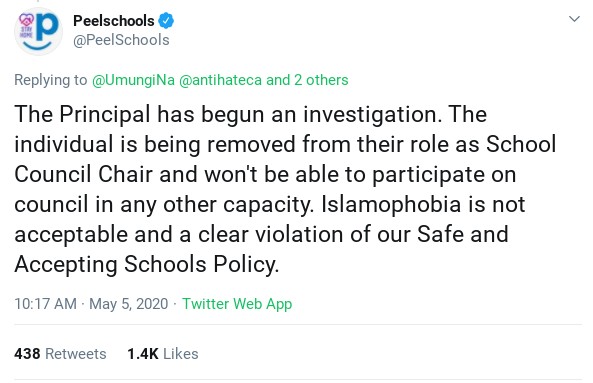
Task: View the 438 Retweets list
Action: pos(60,354)
